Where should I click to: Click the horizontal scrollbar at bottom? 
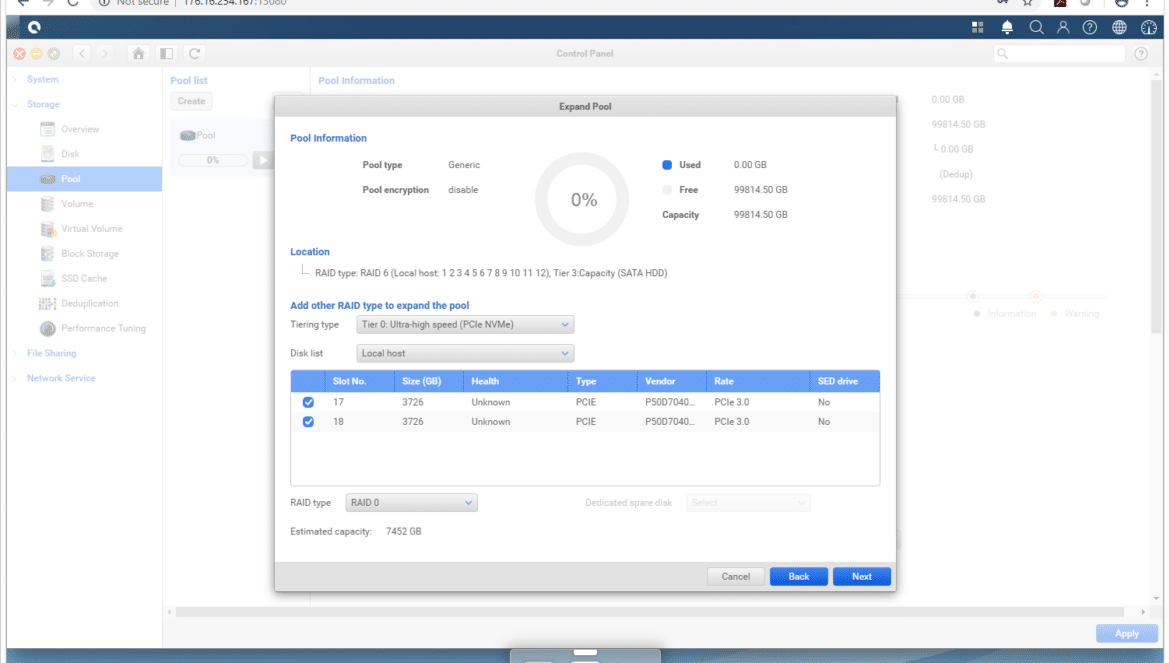tap(650, 612)
